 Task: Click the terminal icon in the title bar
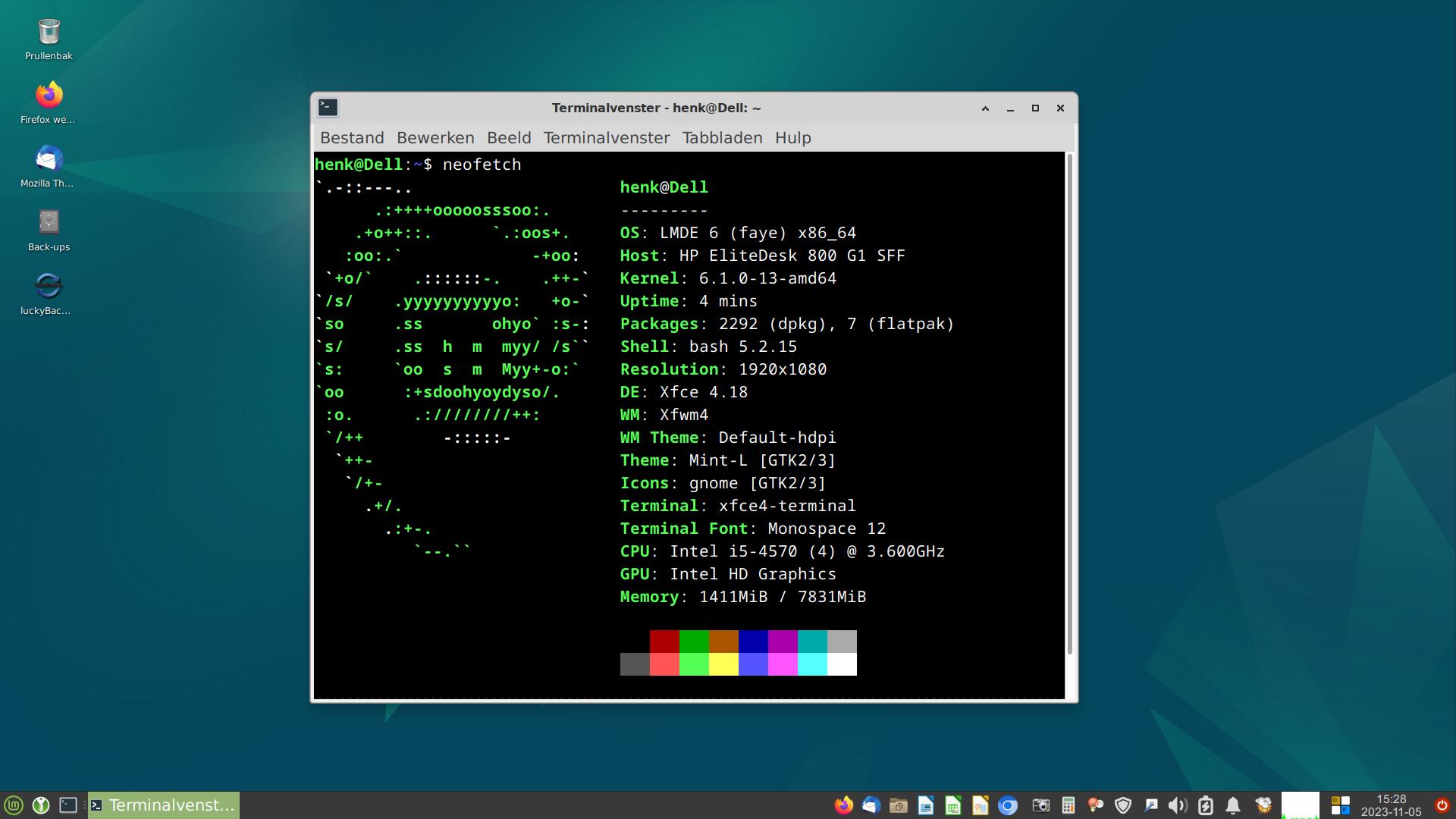point(328,108)
